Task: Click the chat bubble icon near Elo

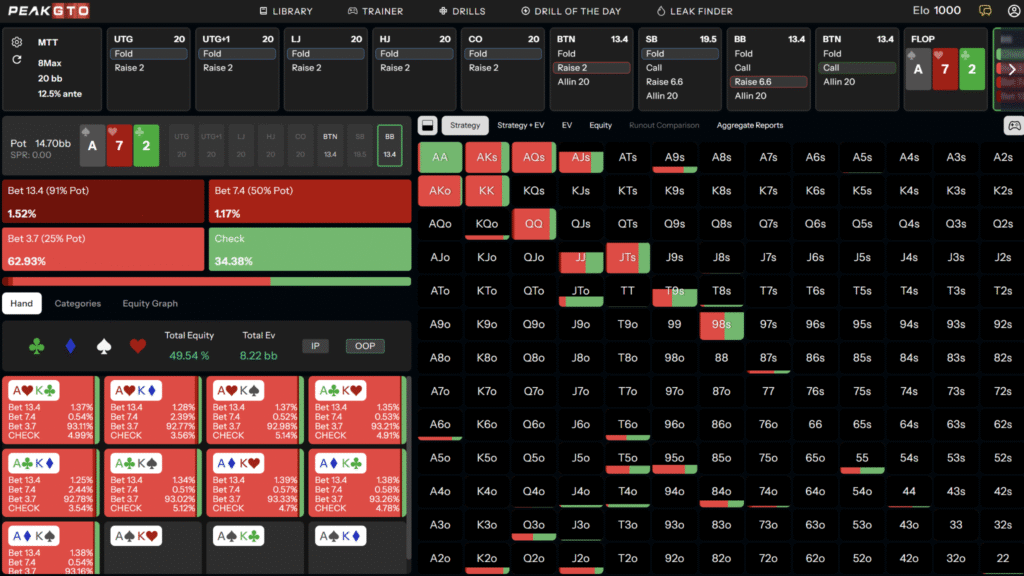Action: (985, 11)
